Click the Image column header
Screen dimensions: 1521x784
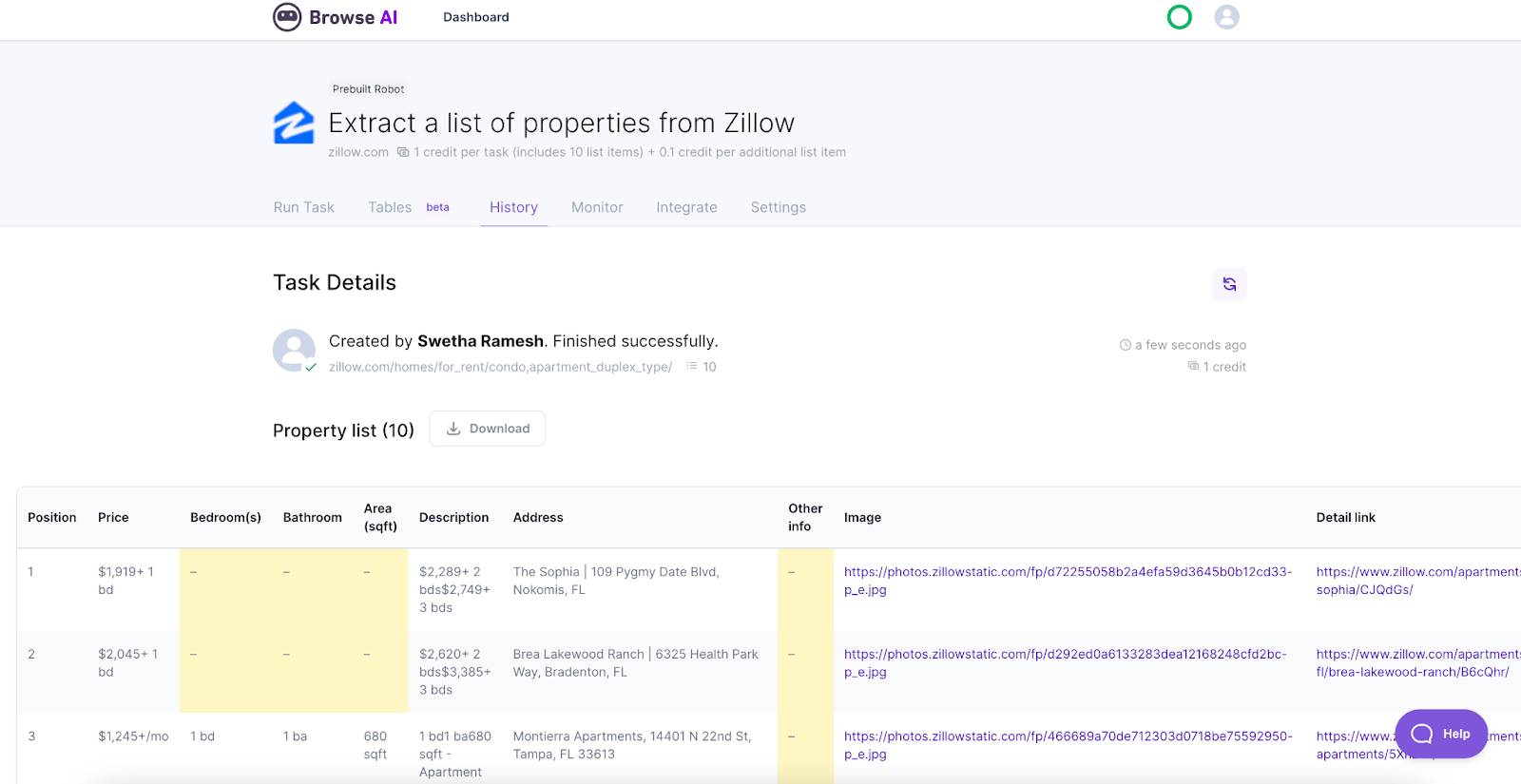click(x=862, y=518)
